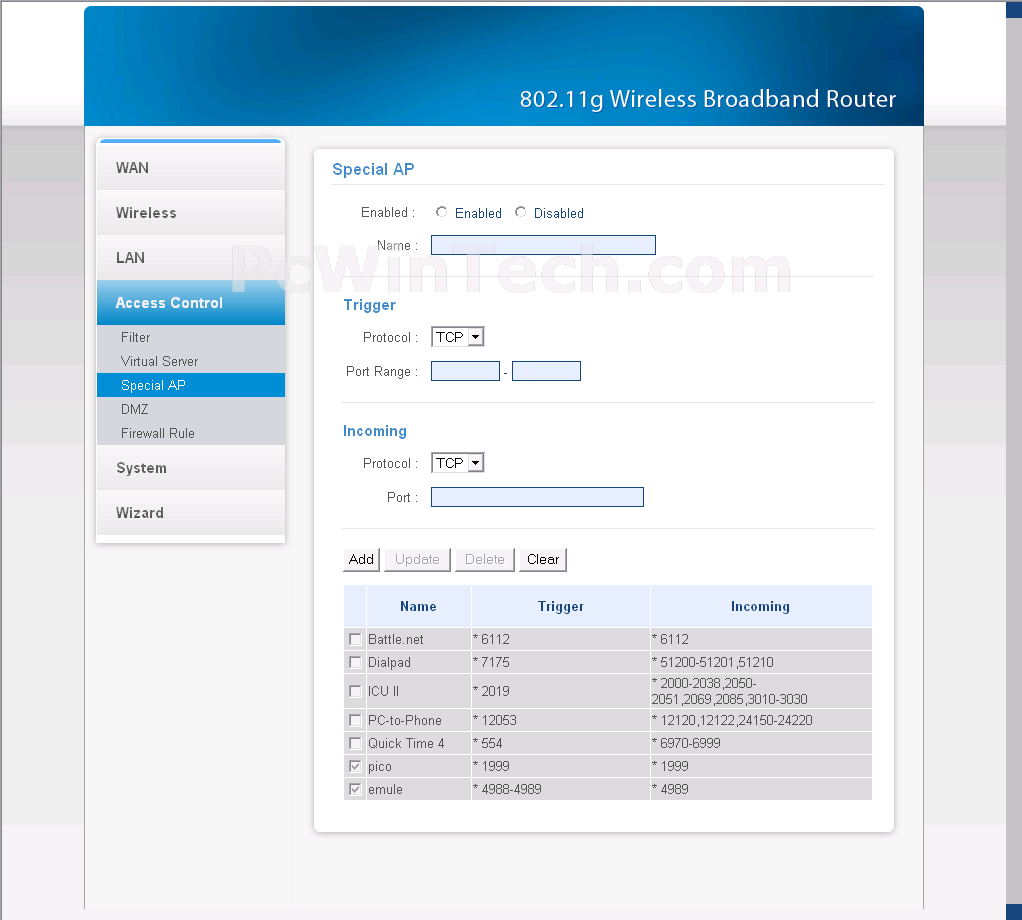Open the Incoming Protocol dropdown
Image resolution: width=1022 pixels, height=920 pixels.
pyautogui.click(x=458, y=463)
